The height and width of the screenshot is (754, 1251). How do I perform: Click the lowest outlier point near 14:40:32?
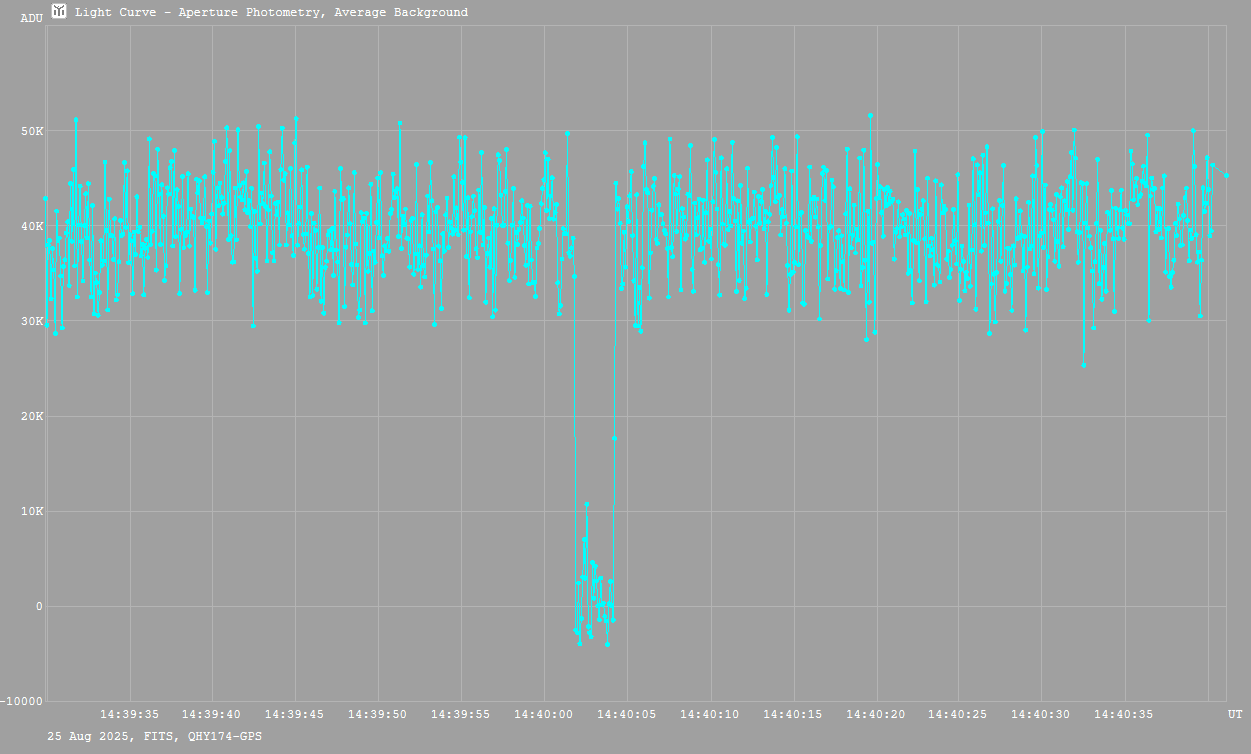pyautogui.click(x=1083, y=365)
